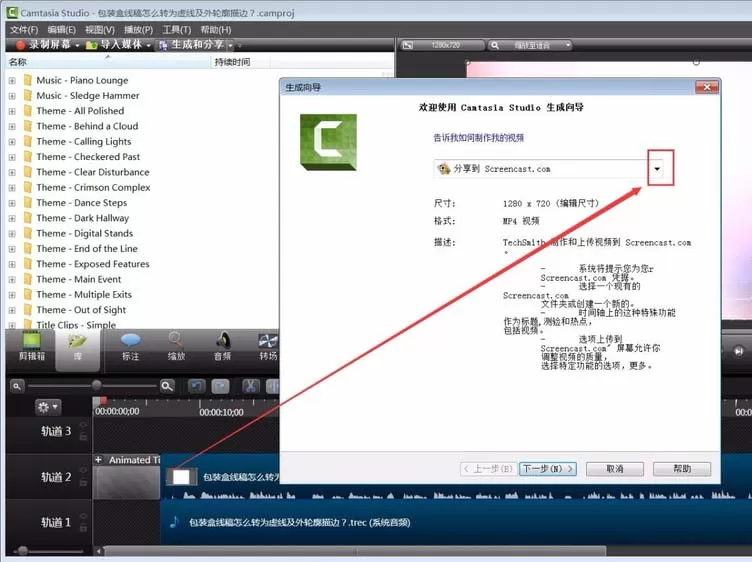Click the 帮助 button in wizard
Image resolution: width=752 pixels, height=562 pixels.
click(682, 468)
